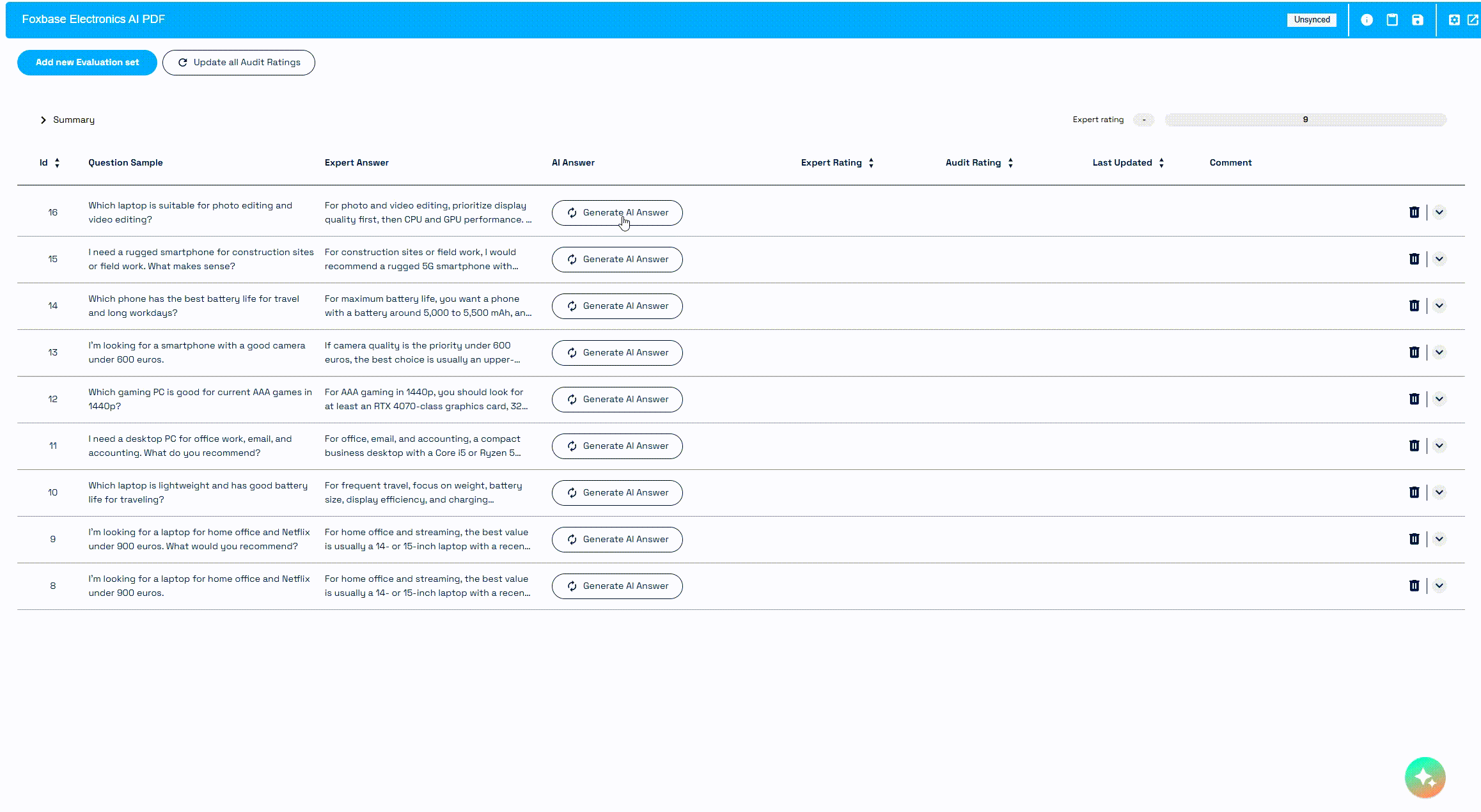1481x812 pixels.
Task: Generate AI Answer for row 8
Action: pos(617,586)
